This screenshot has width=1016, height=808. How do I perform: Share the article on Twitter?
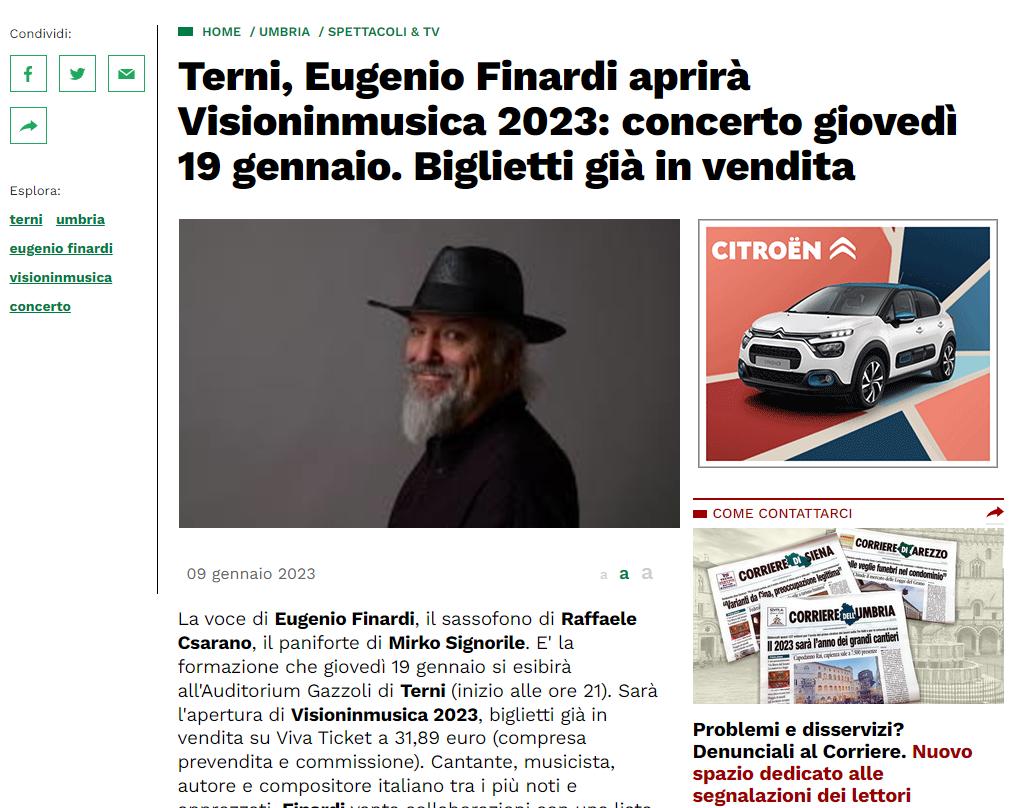click(77, 73)
